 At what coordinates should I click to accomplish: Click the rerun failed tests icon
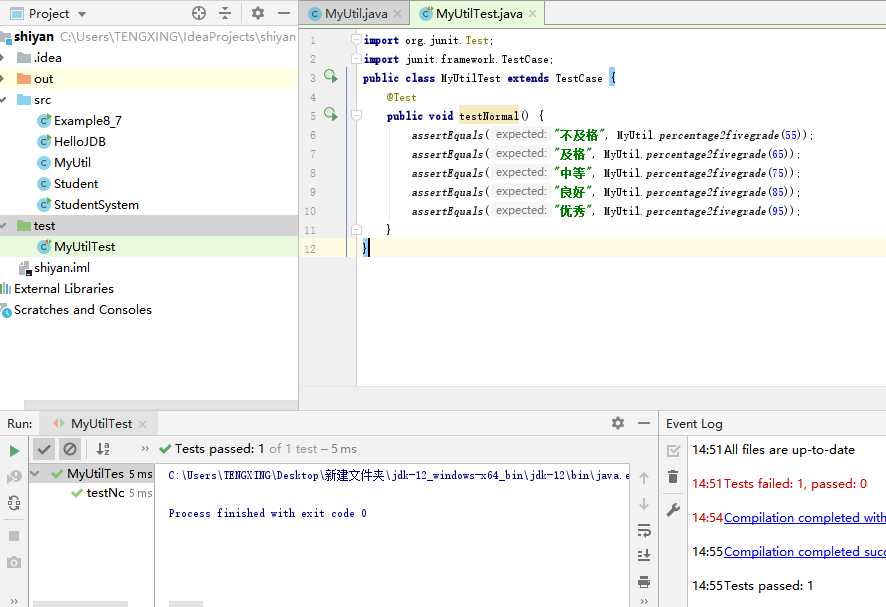pos(14,477)
